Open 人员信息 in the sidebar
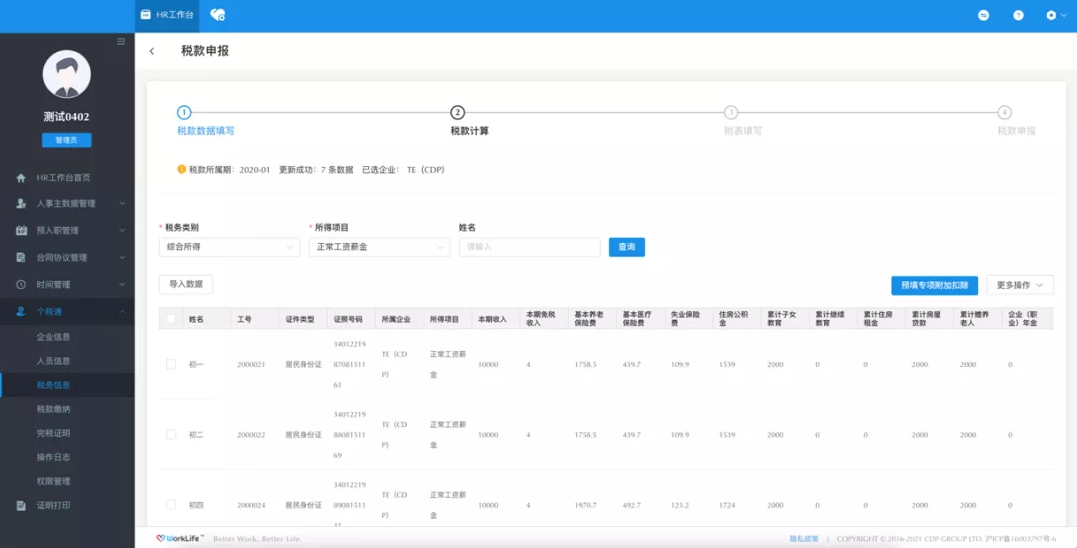This screenshot has height=548, width=1077. [54, 361]
